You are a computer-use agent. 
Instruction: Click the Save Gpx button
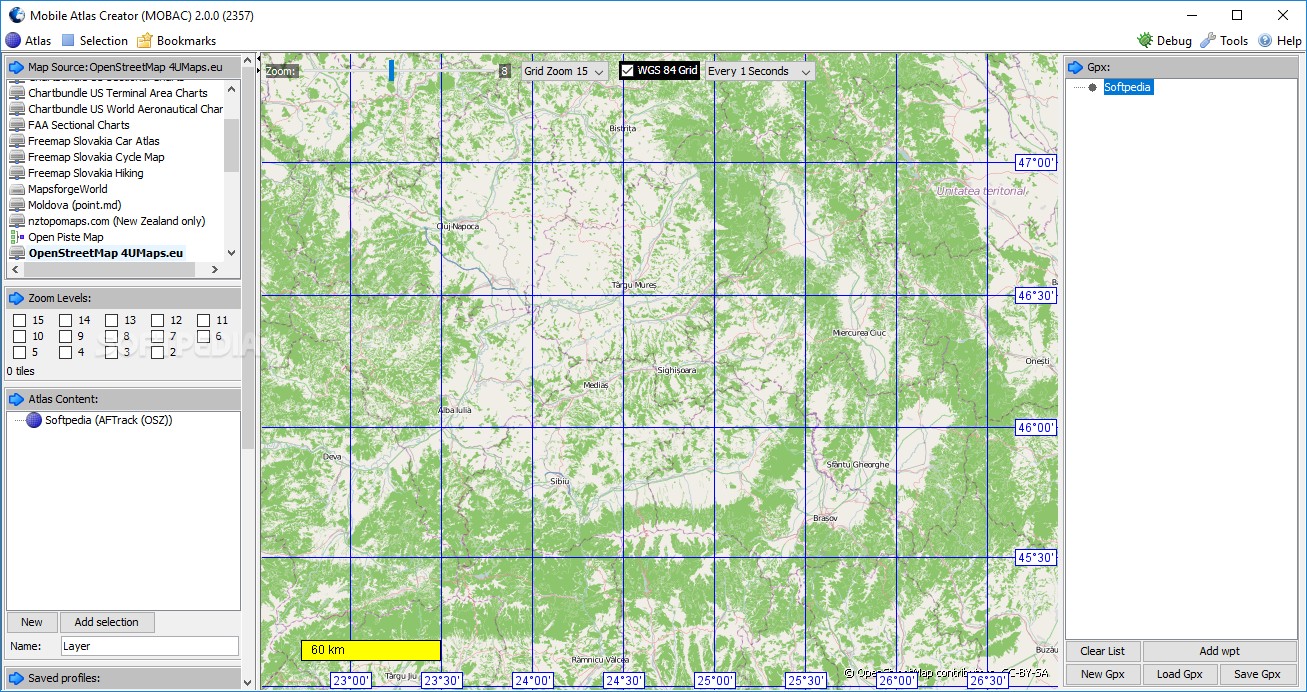tap(1258, 674)
